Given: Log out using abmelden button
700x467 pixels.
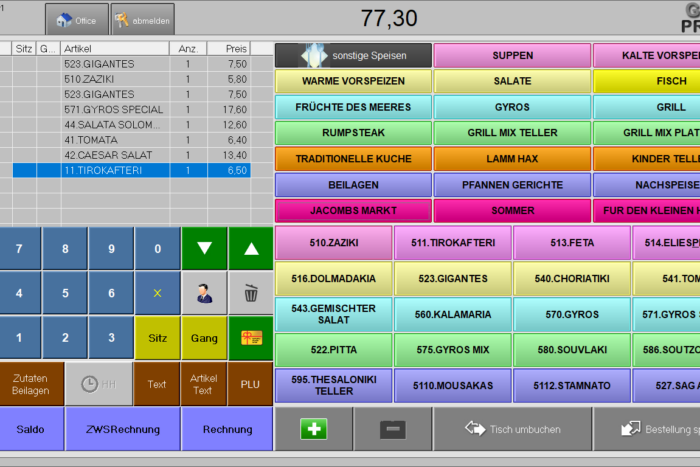Looking at the screenshot, I should pos(142,19).
